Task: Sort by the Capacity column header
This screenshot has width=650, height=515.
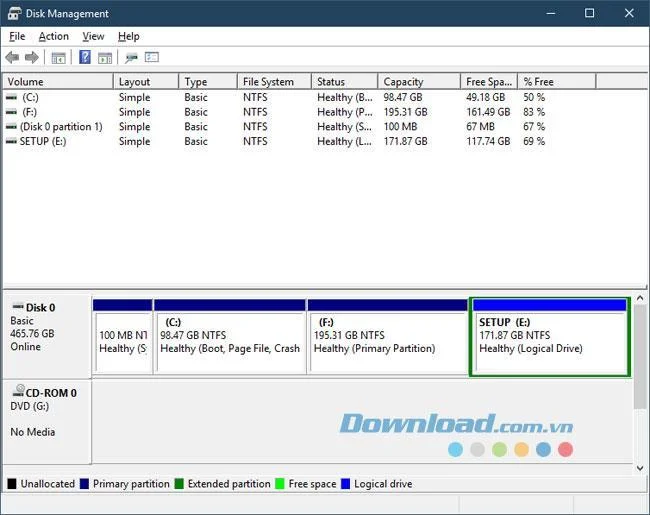Action: click(x=420, y=82)
